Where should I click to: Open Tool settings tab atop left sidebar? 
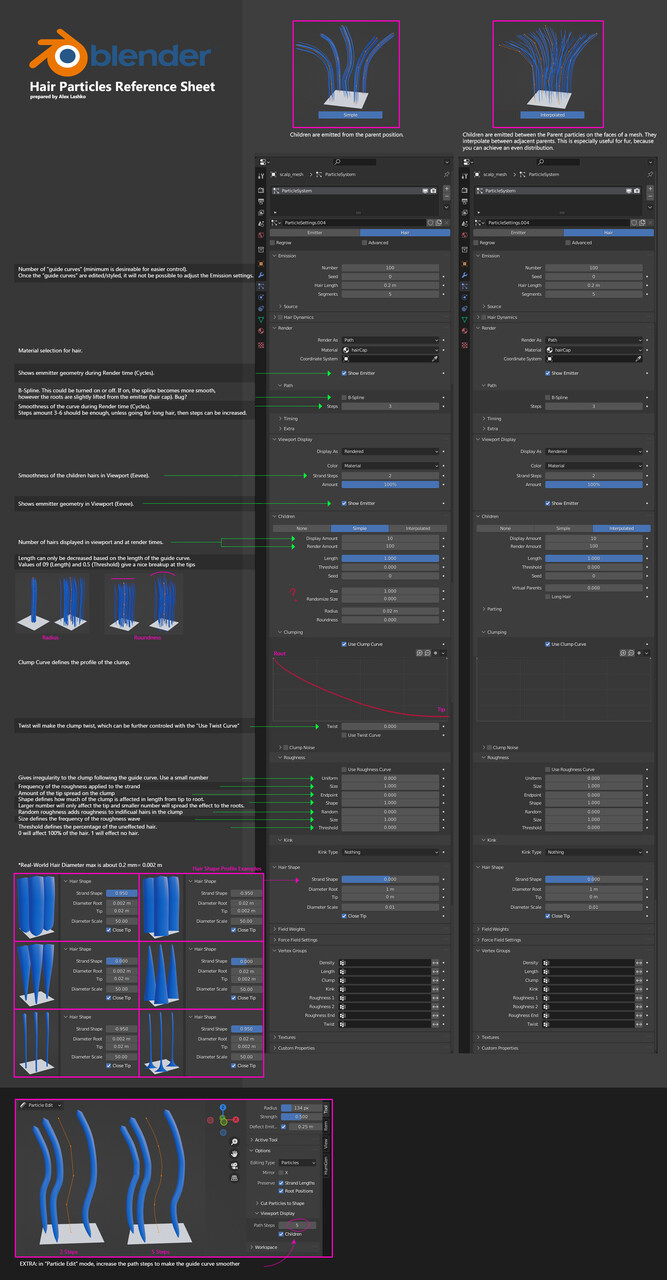261,176
